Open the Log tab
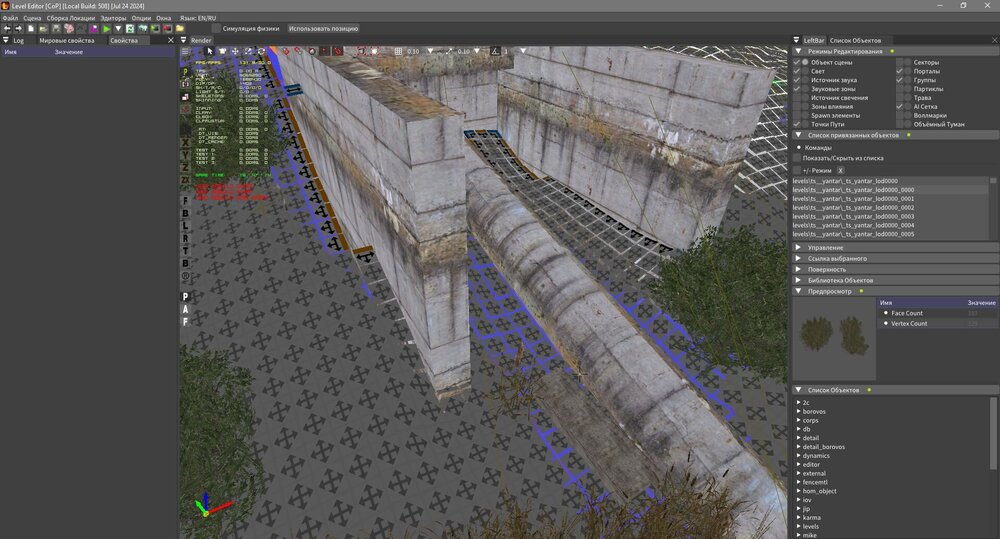The image size is (1000, 539). pos(18,40)
